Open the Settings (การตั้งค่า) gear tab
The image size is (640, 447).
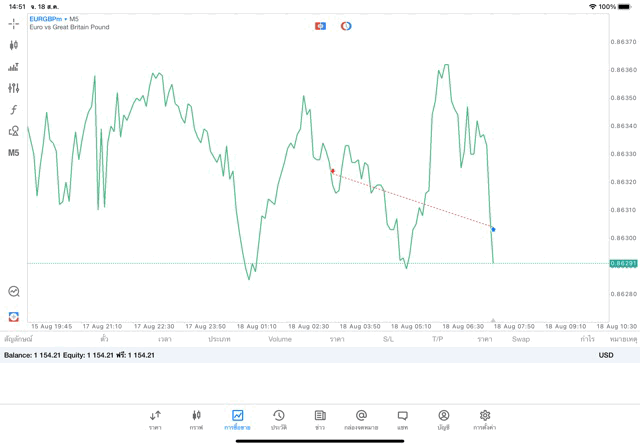coord(485,419)
